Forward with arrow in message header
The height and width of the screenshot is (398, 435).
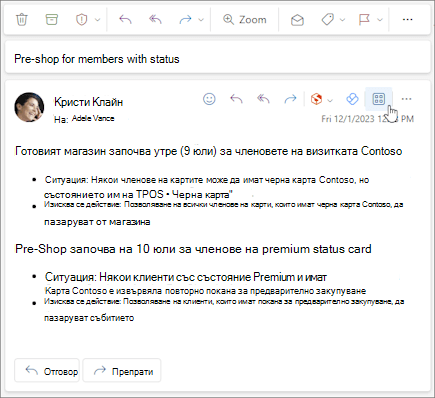[290, 99]
